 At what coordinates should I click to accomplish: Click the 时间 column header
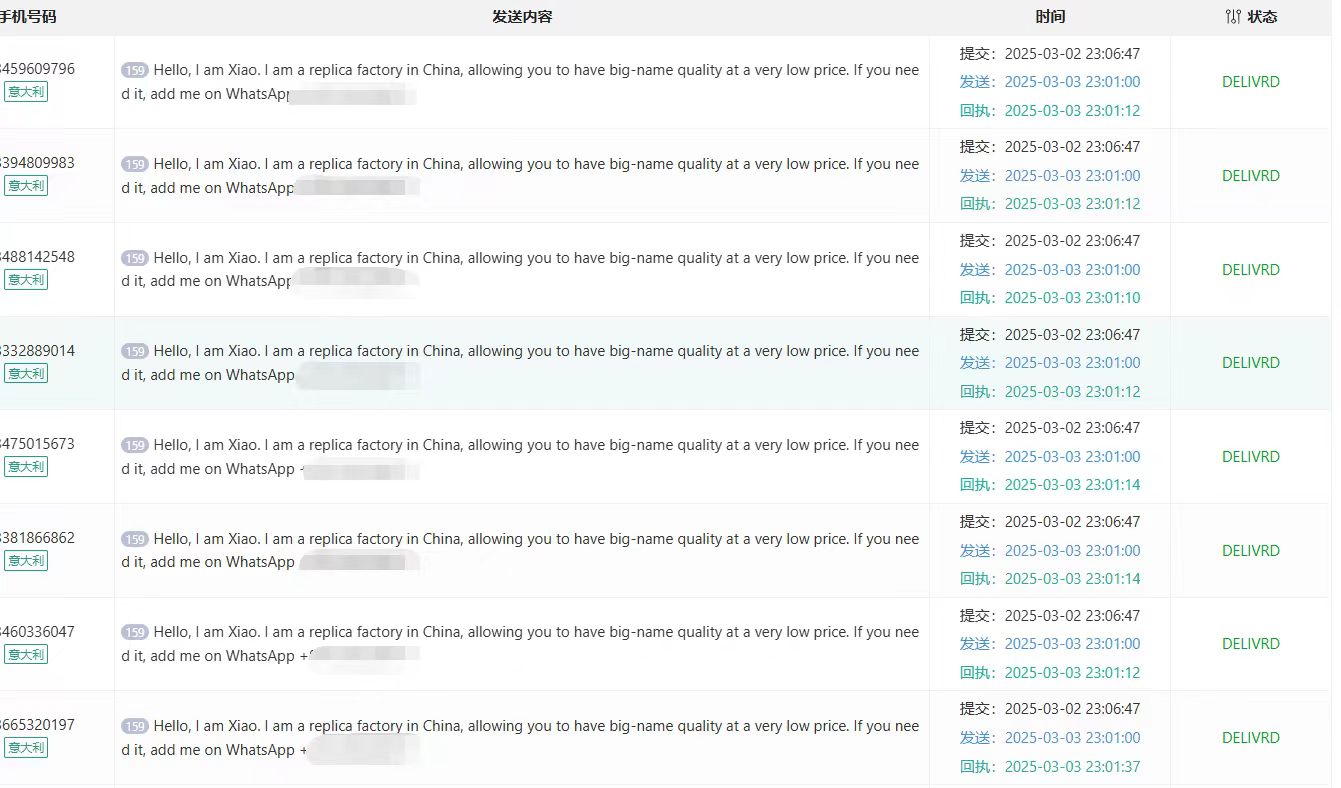(1050, 17)
